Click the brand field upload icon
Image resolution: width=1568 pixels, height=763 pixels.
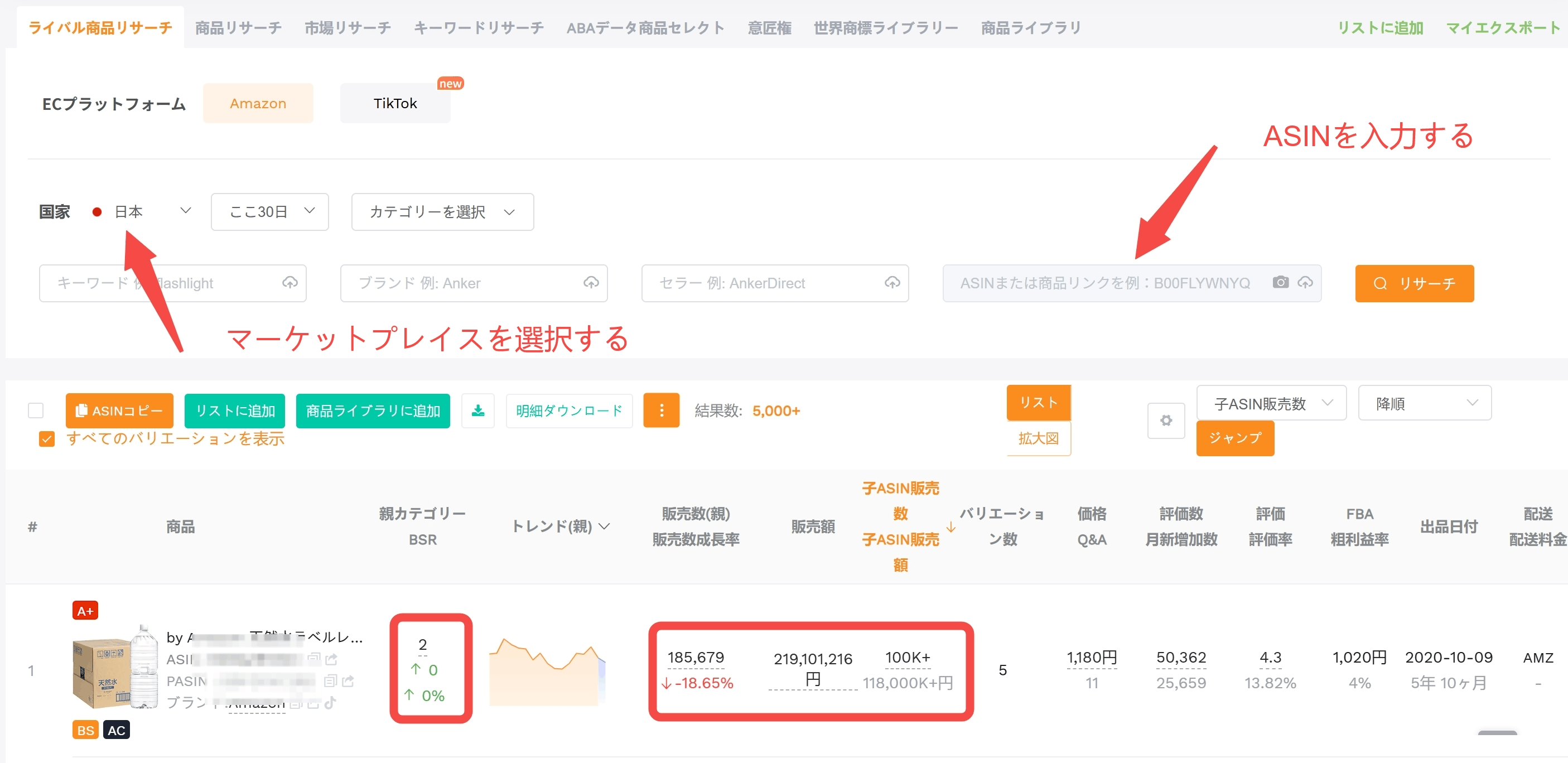point(591,283)
